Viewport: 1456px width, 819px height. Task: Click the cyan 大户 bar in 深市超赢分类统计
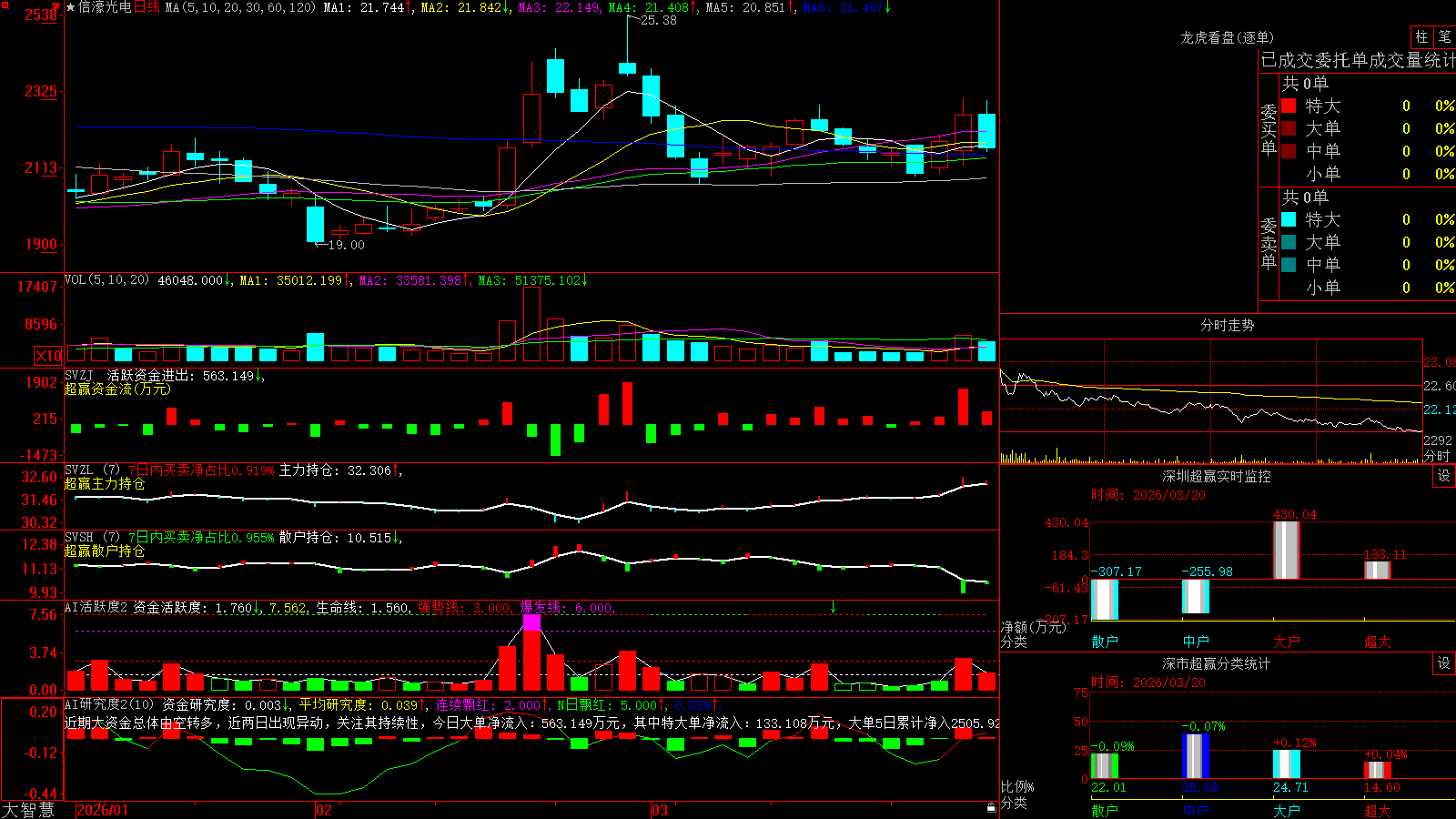[1287, 764]
